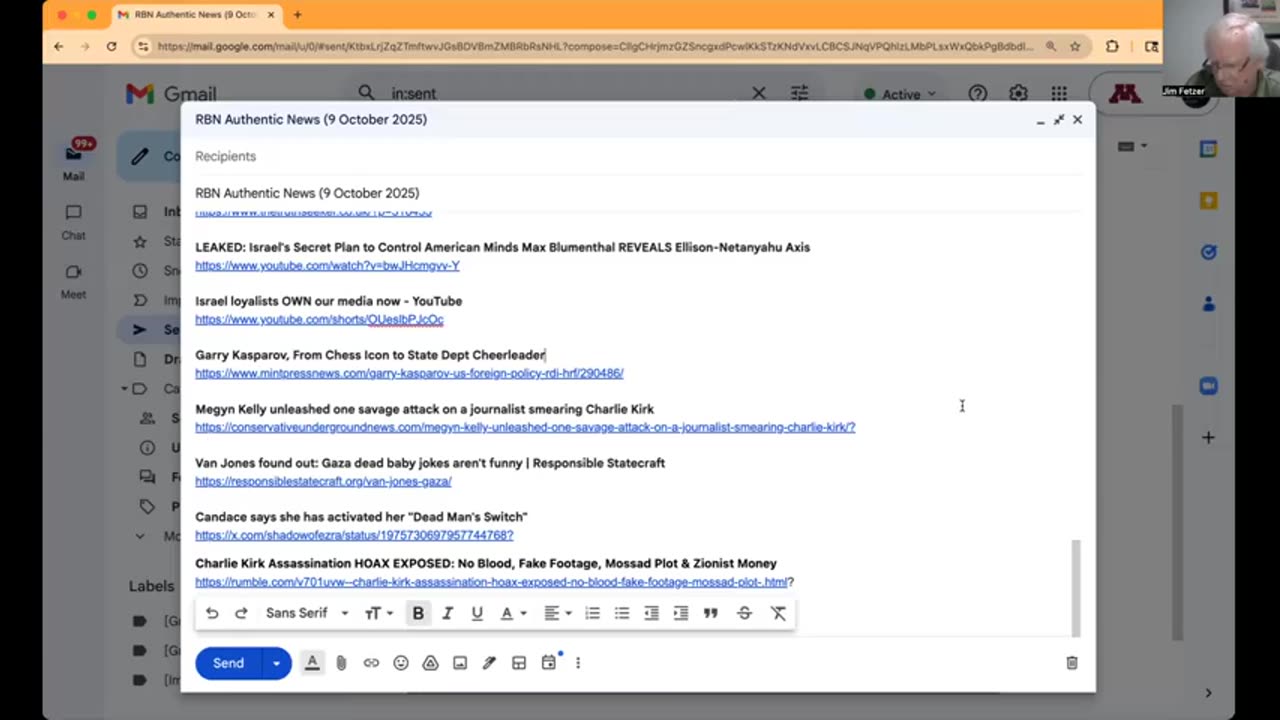This screenshot has width=1280, height=720.
Task: Open Google Calendar in the side panel
Action: point(1208,149)
